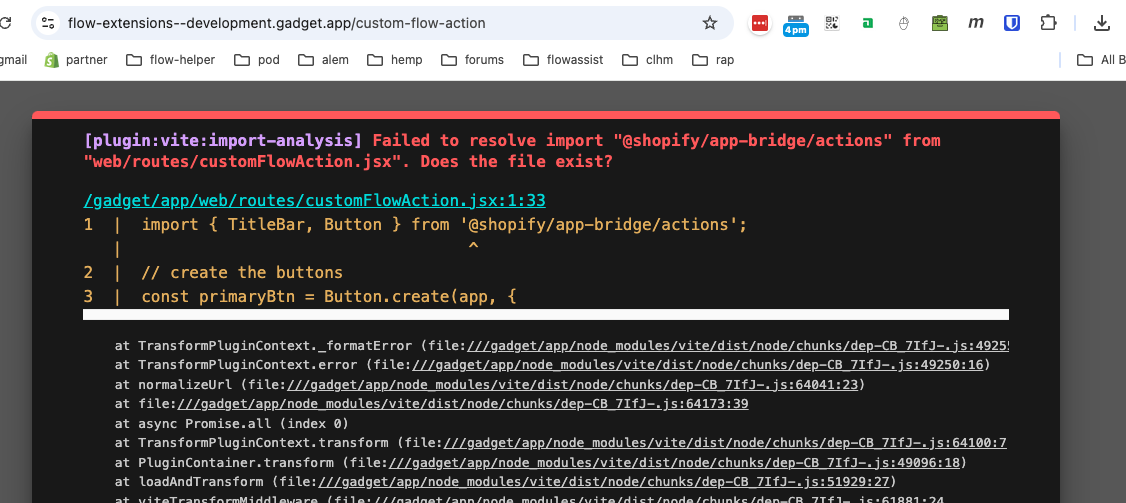1126x503 pixels.
Task: Open the flowassist bookmarks folder
Action: [562, 60]
